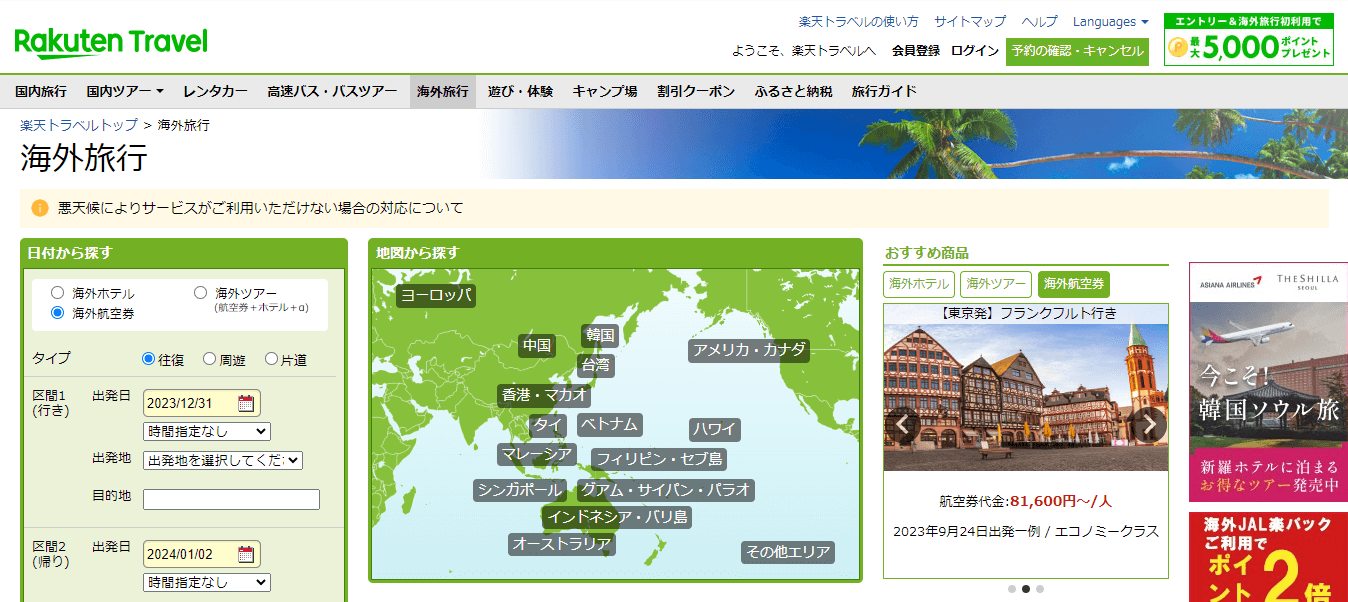Click the Rakuten Travel logo

pyautogui.click(x=111, y=43)
